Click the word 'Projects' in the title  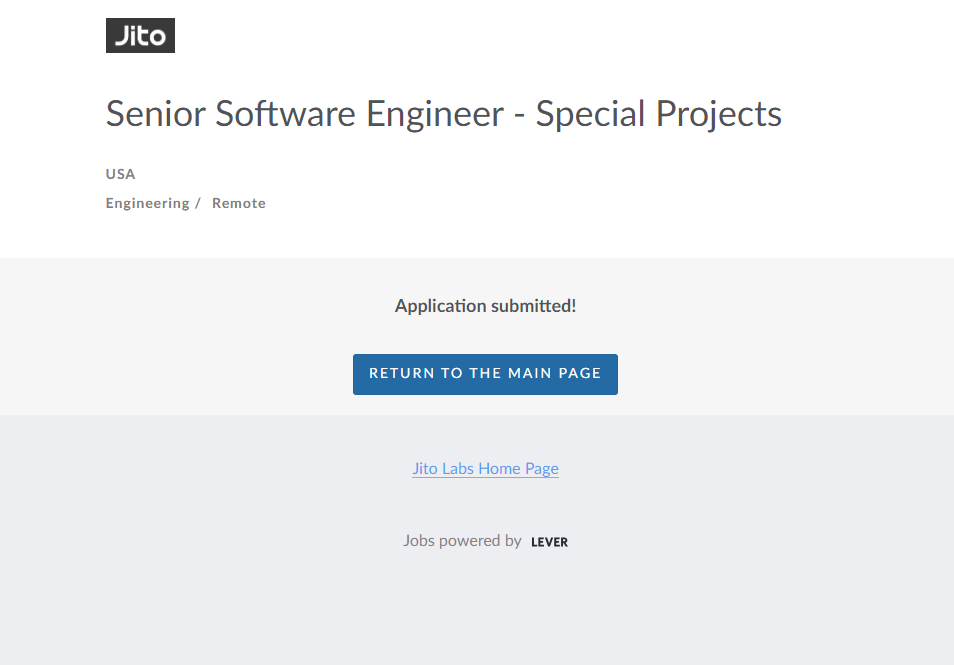(719, 114)
